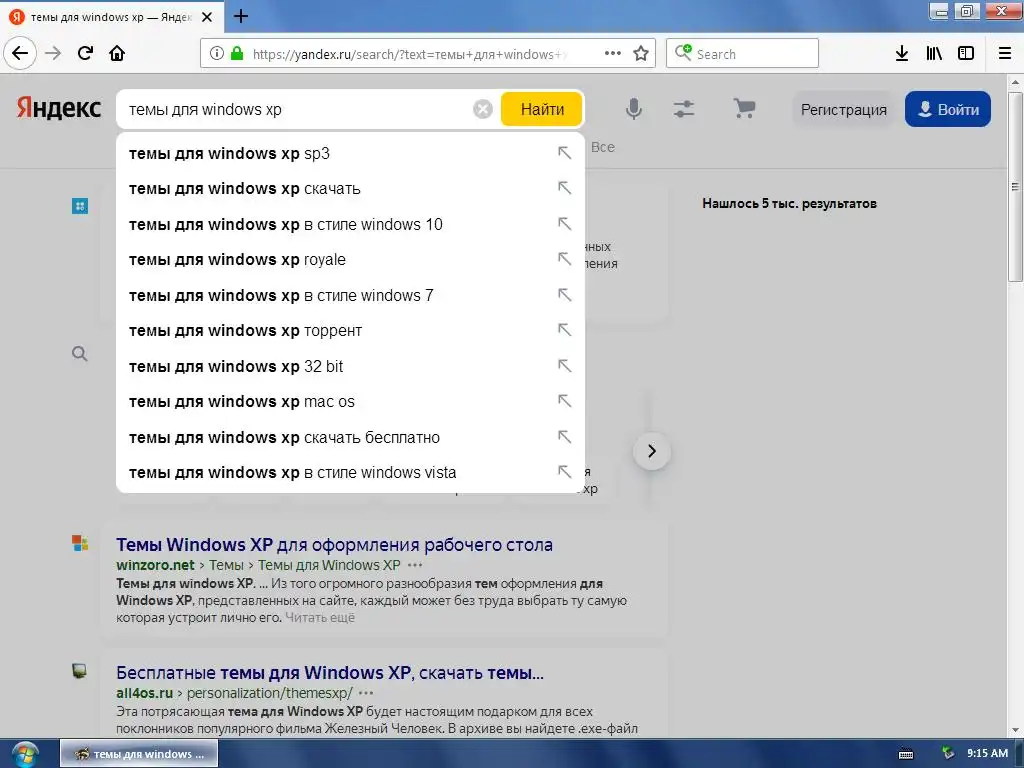Image resolution: width=1024 pixels, height=768 pixels.
Task: Click the winzoro.net favicon
Action: point(80,543)
